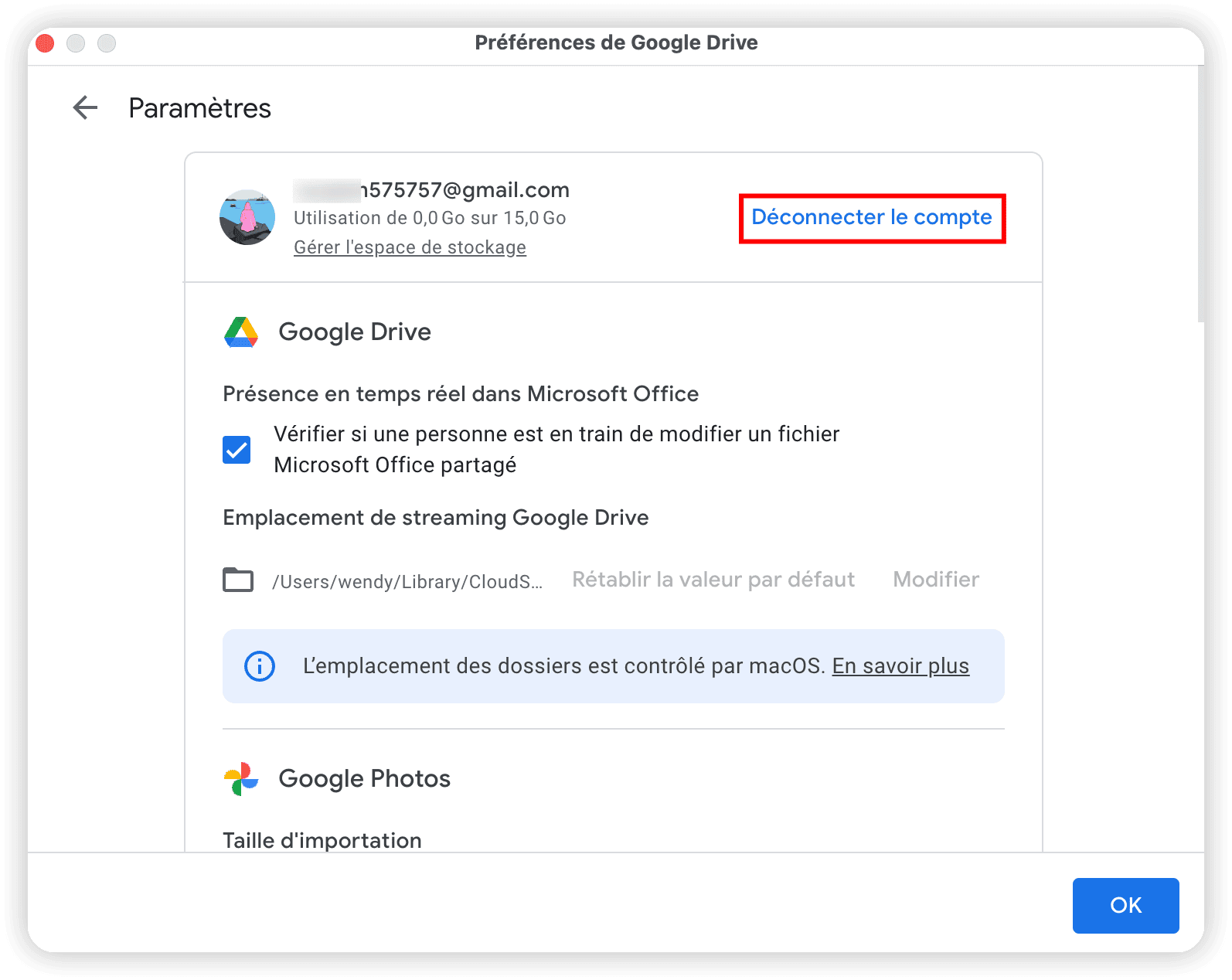This screenshot has height=980, width=1232.
Task: Click the info circle icon in the macOS notice
Action: 260,666
